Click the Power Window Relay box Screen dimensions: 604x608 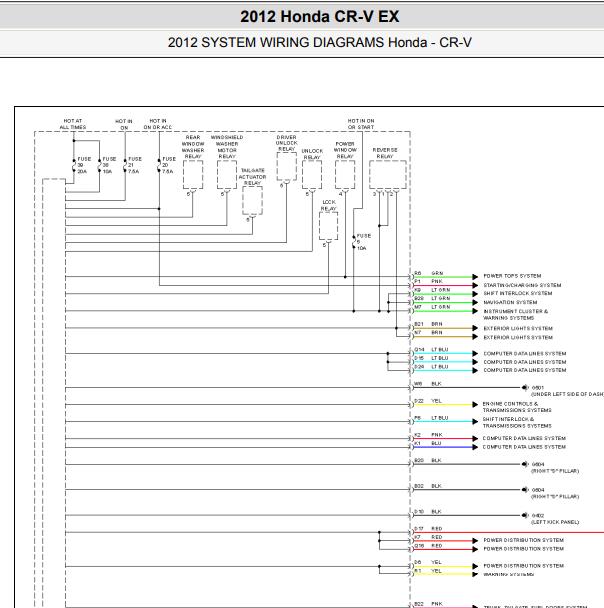[x=345, y=175]
